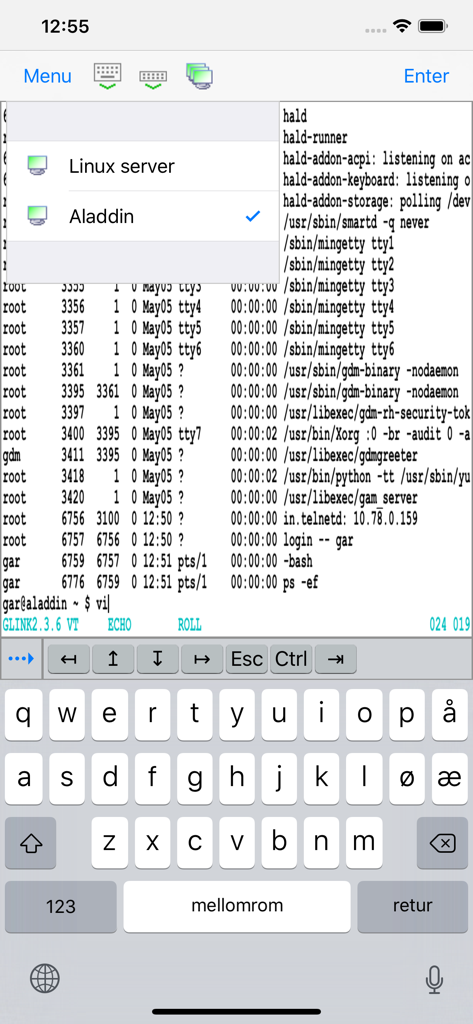
Task: Click the Linux server monitor icon
Action: pyautogui.click(x=37, y=166)
